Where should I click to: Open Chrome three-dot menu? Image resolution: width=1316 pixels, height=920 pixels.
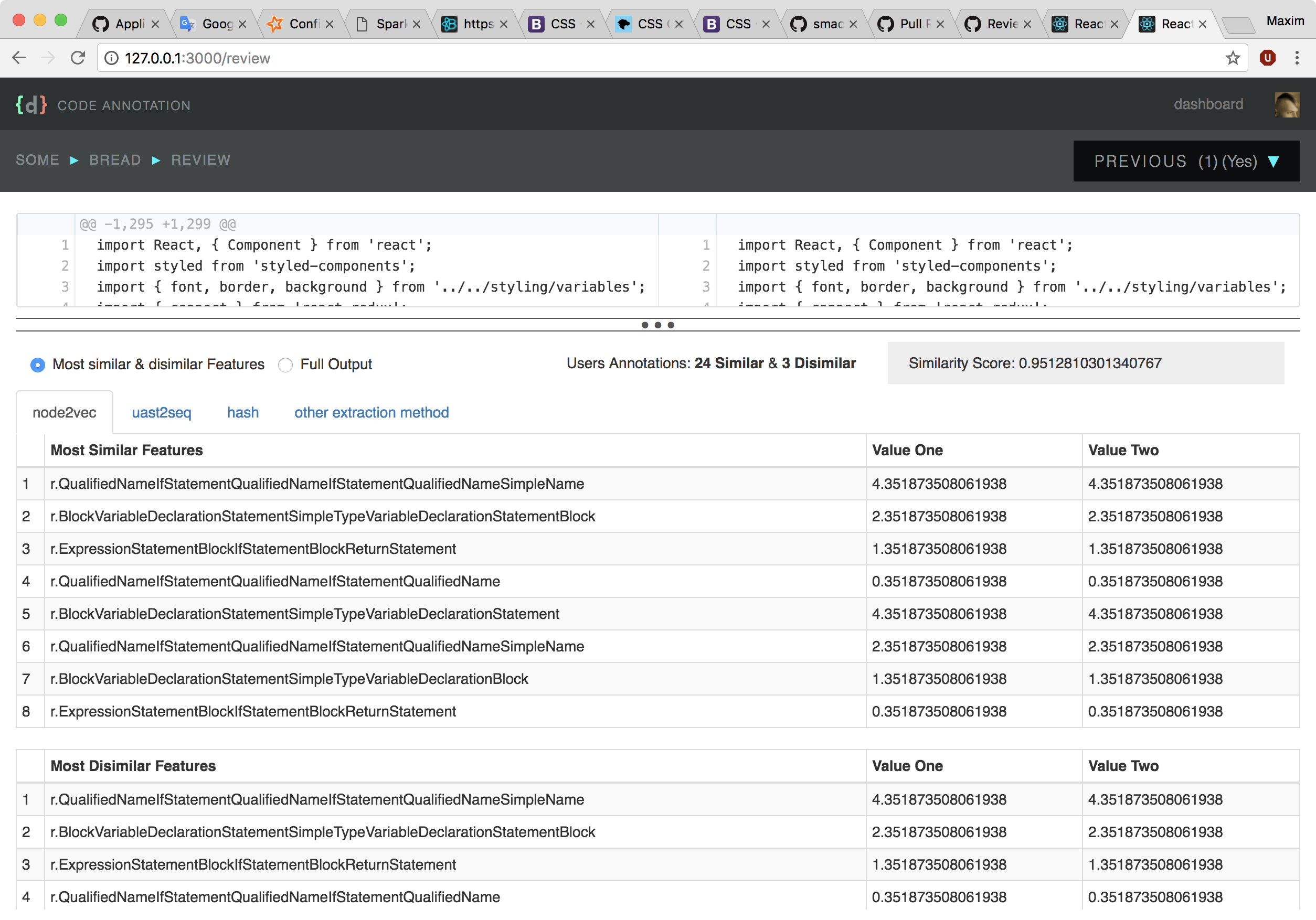pos(1297,58)
